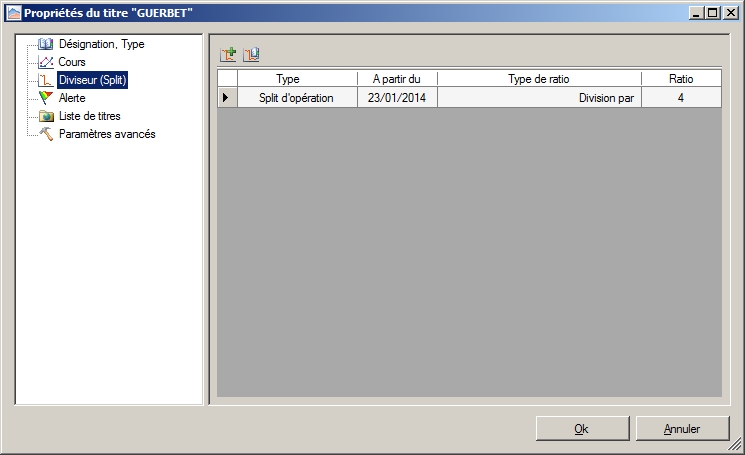Close the Propriétés du titre dialog

pyautogui.click(x=730, y=13)
